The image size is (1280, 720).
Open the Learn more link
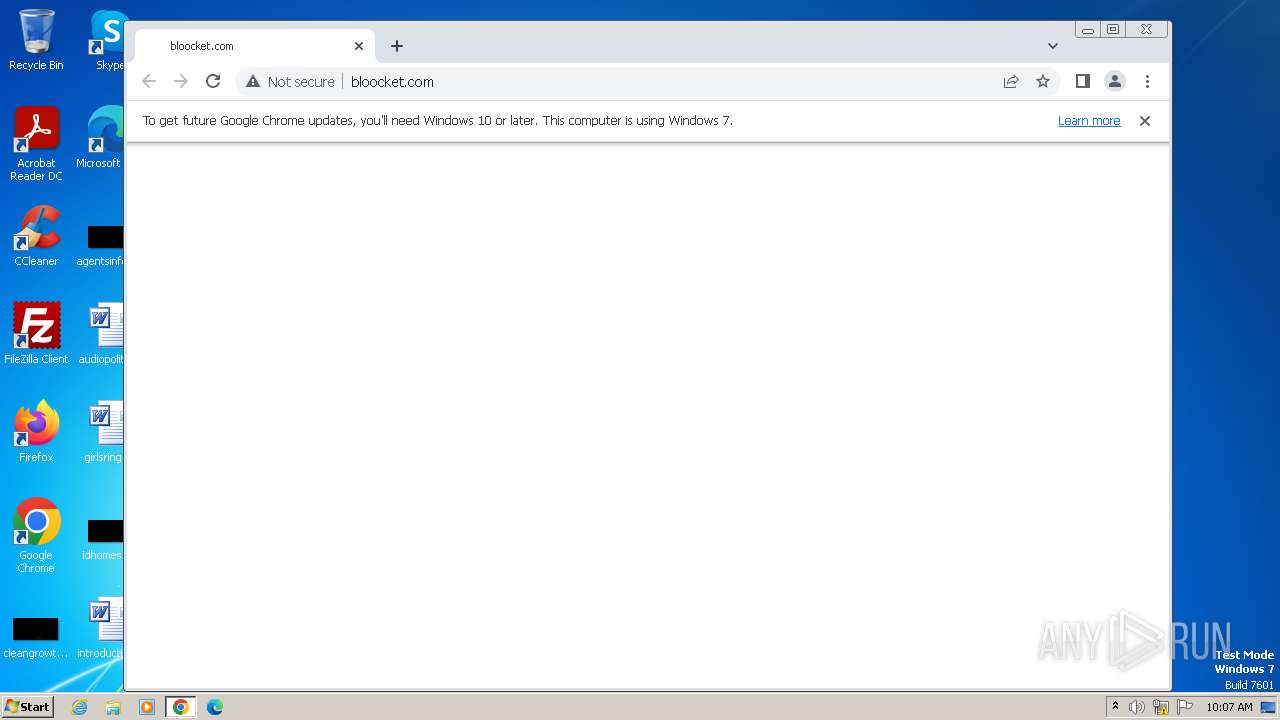click(x=1089, y=121)
